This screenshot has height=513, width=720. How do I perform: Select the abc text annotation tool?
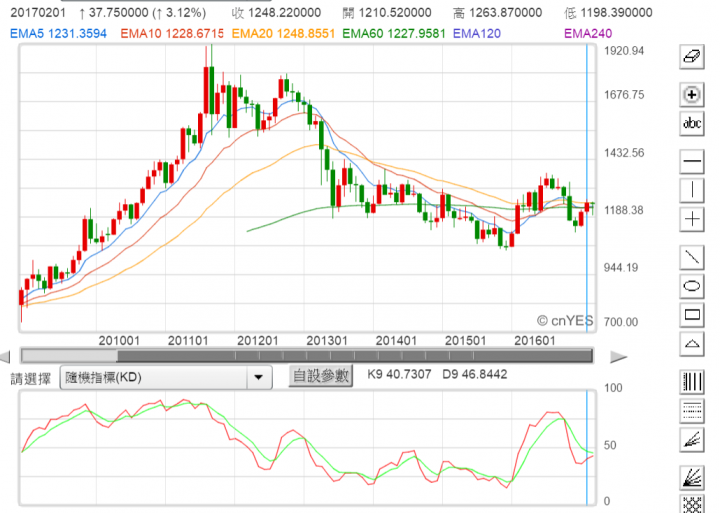tap(691, 124)
